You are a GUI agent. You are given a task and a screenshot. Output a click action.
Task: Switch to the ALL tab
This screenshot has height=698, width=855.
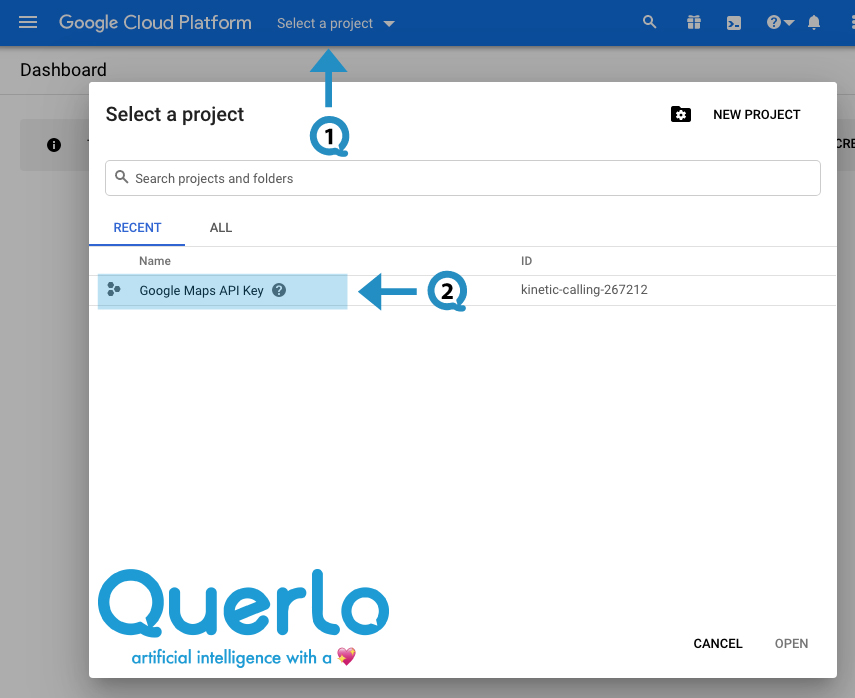tap(221, 228)
